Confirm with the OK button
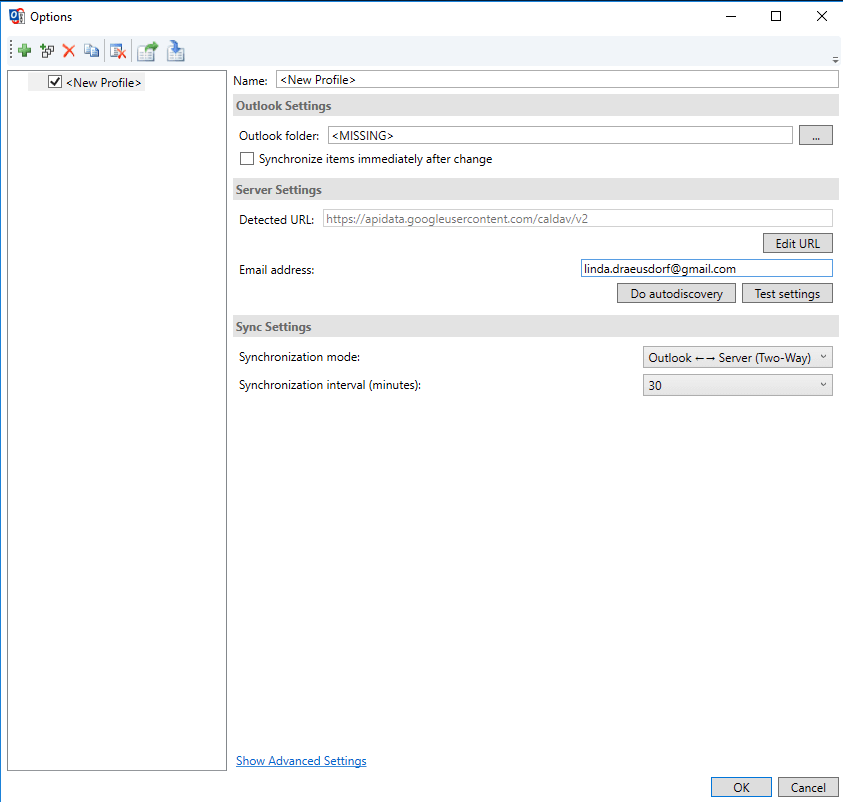The image size is (843, 802). tap(741, 787)
